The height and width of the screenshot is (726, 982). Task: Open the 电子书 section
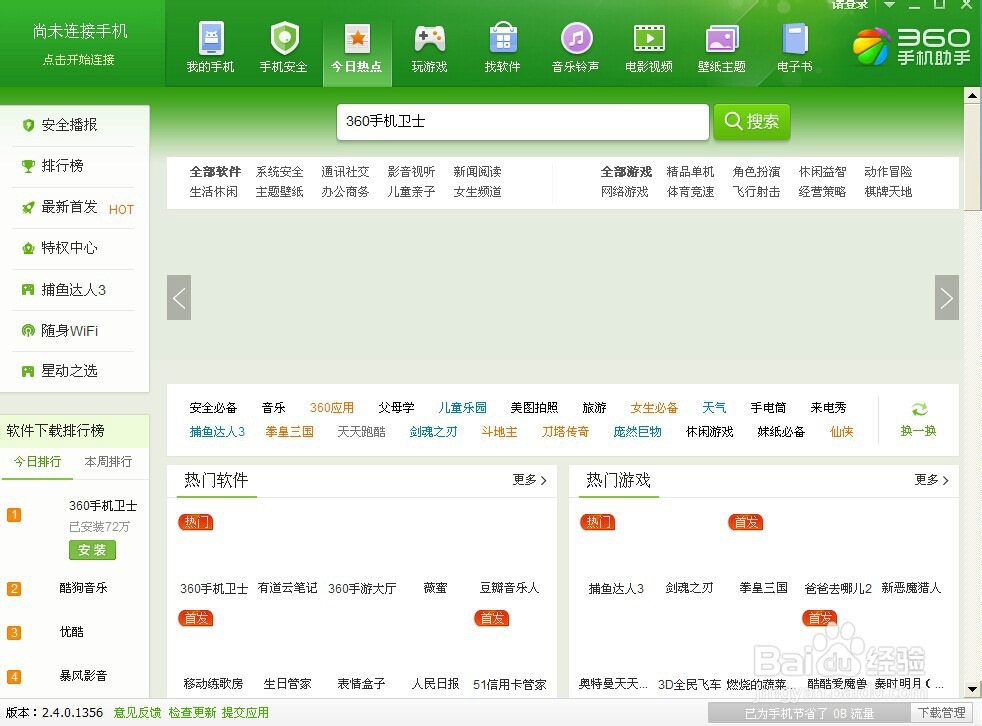(x=794, y=47)
